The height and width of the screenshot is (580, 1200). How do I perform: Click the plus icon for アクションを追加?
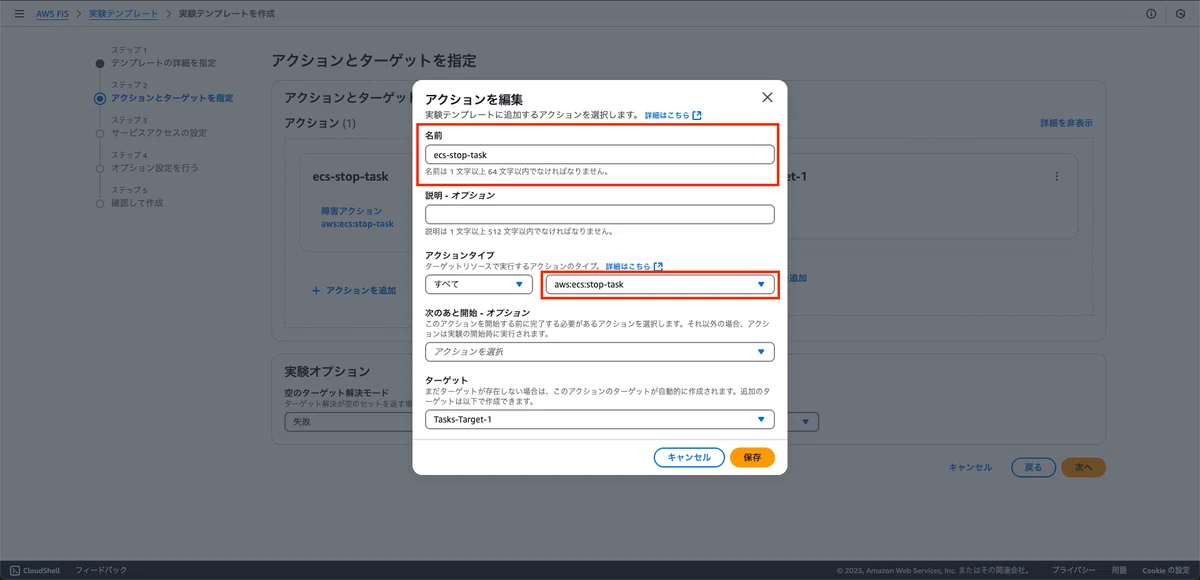pyautogui.click(x=316, y=290)
